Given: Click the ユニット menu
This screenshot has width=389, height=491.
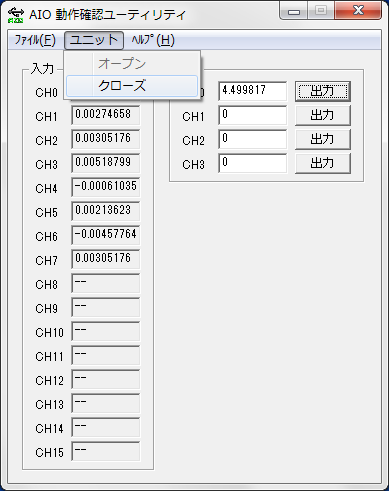Looking at the screenshot, I should (x=94, y=40).
